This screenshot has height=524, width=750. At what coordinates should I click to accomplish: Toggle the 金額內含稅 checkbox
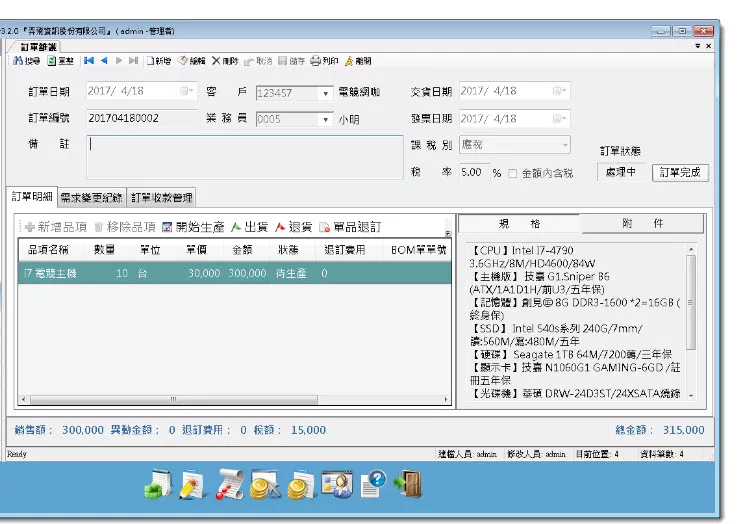tap(513, 173)
